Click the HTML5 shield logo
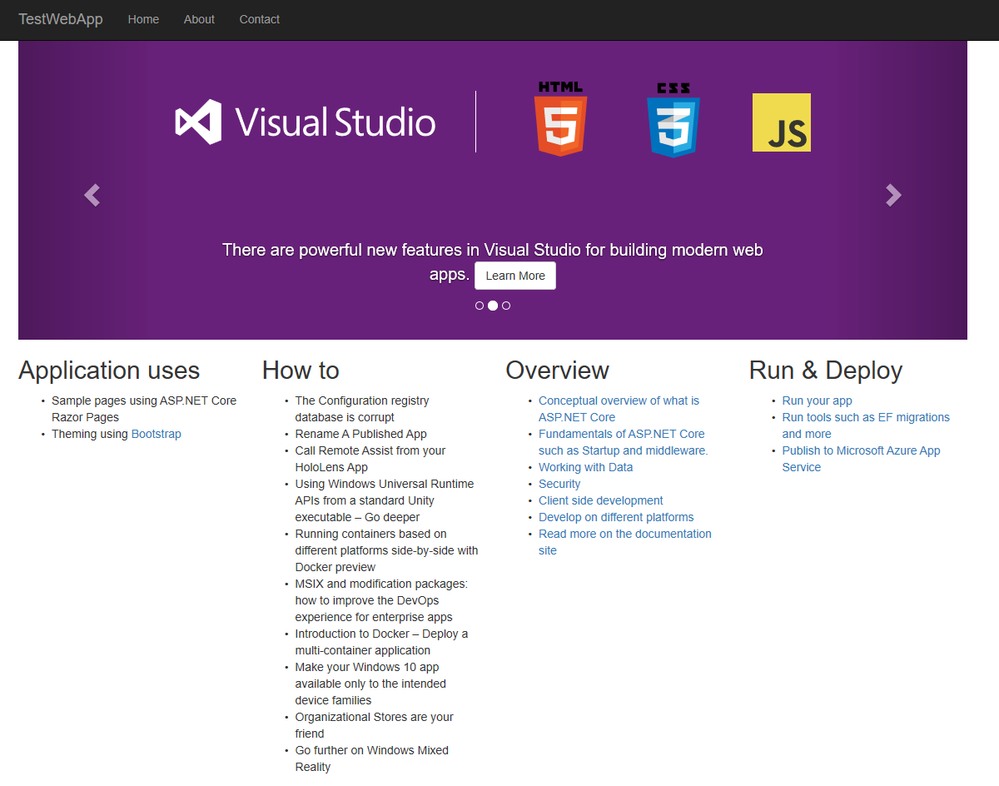The image size is (999, 786). [561, 118]
